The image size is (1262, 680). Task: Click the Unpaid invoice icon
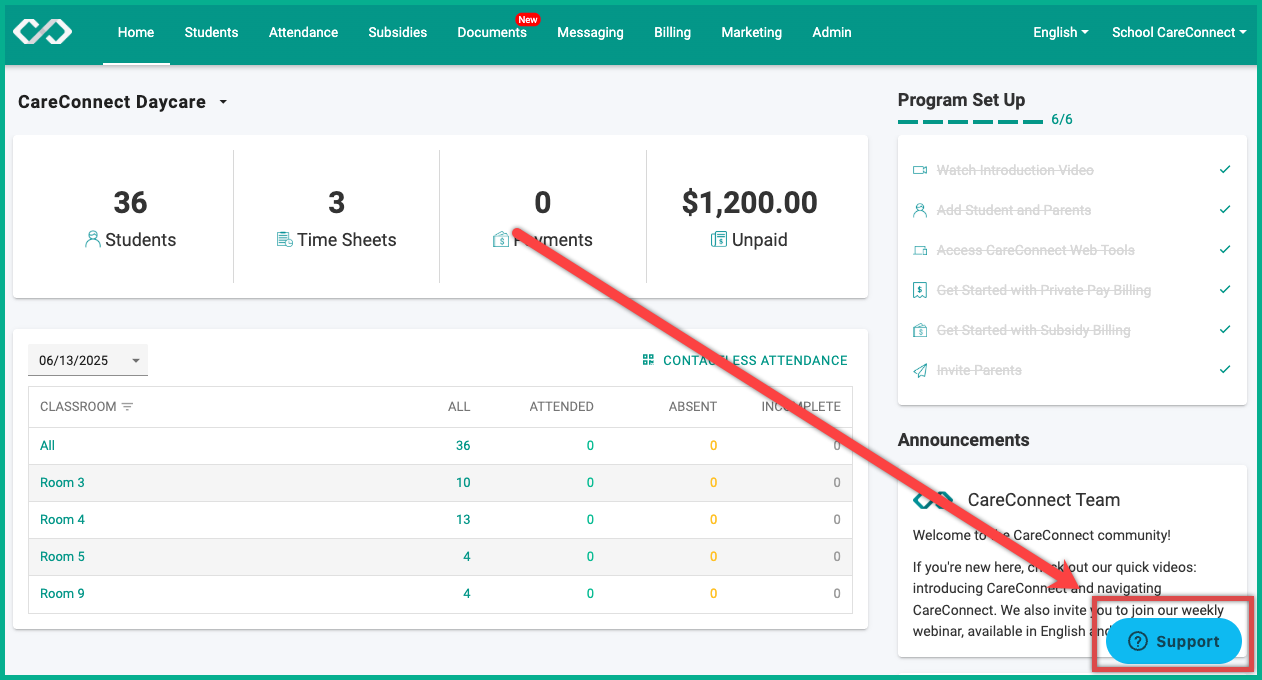click(719, 240)
